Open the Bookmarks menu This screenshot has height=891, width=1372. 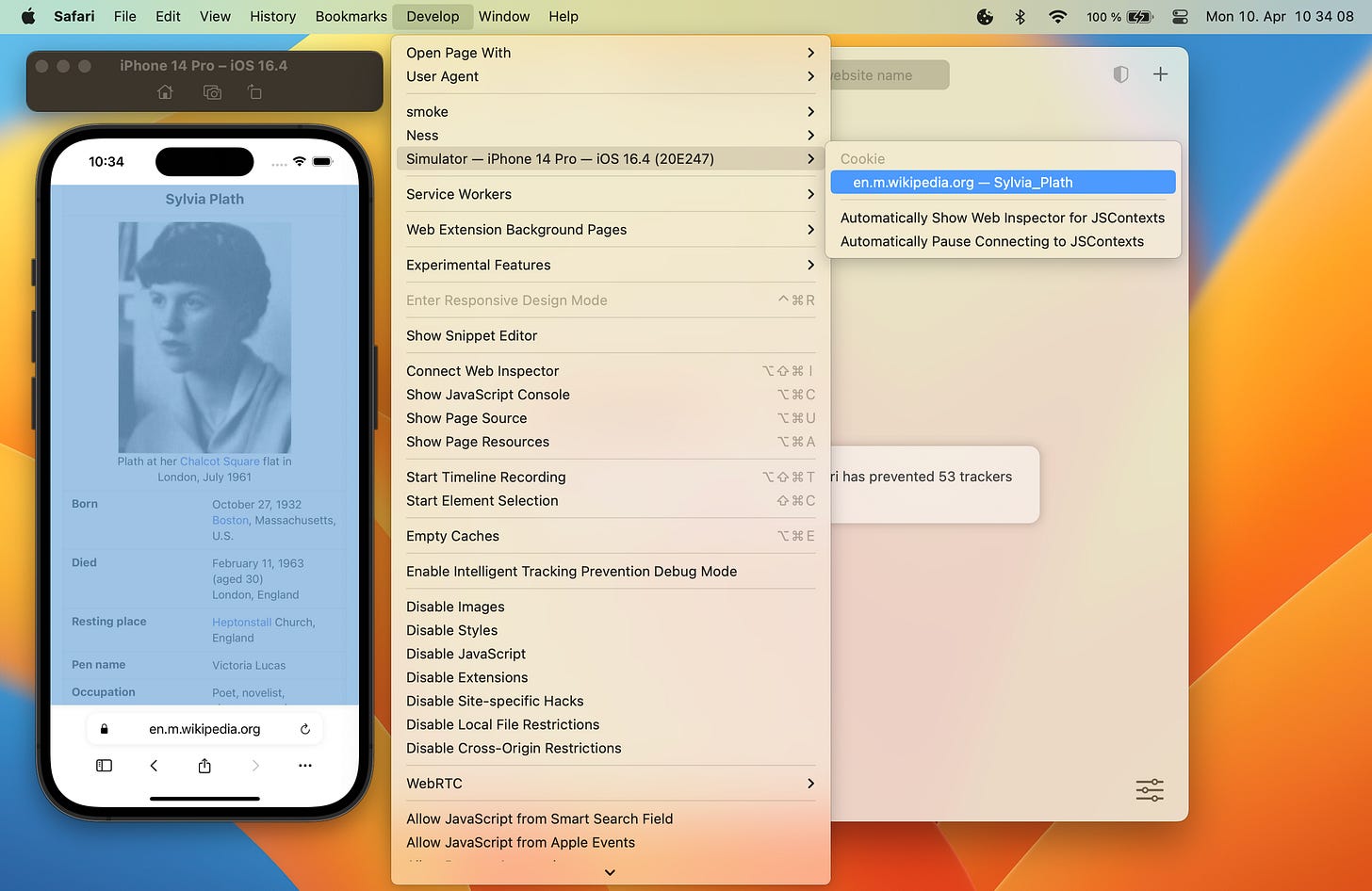pos(351,16)
